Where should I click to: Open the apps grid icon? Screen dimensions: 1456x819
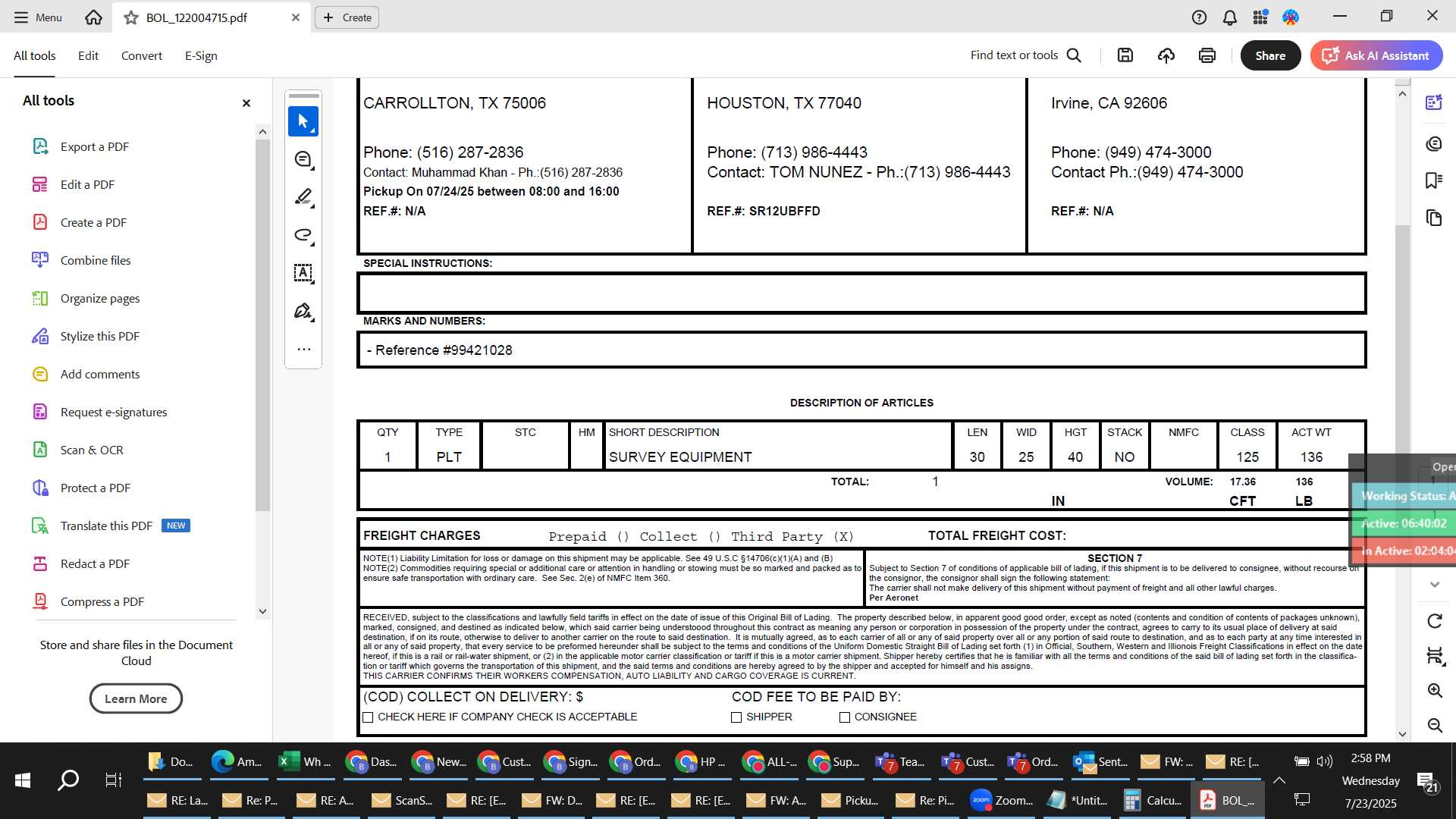click(1260, 17)
